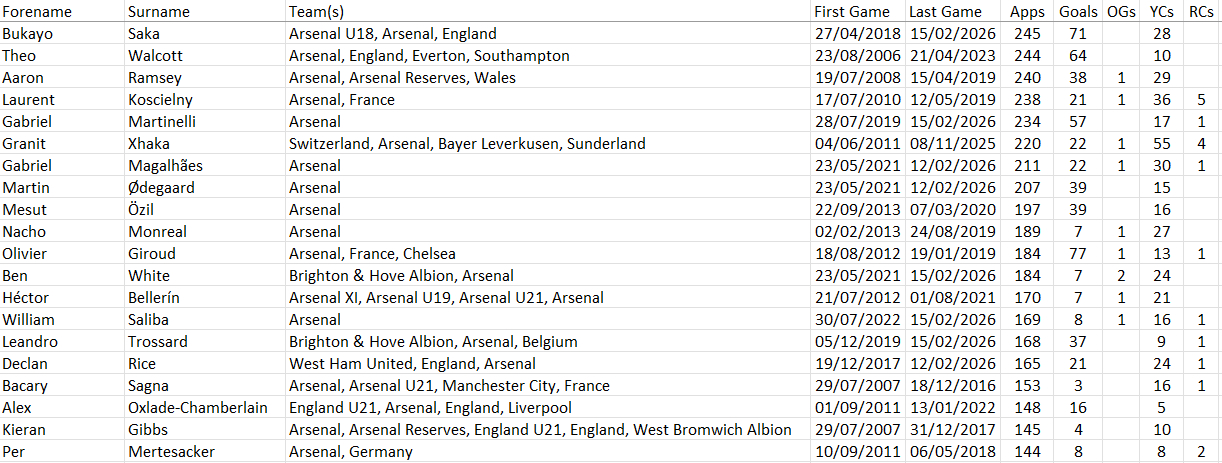
Task: Select the Apps column header
Action: [1028, 12]
